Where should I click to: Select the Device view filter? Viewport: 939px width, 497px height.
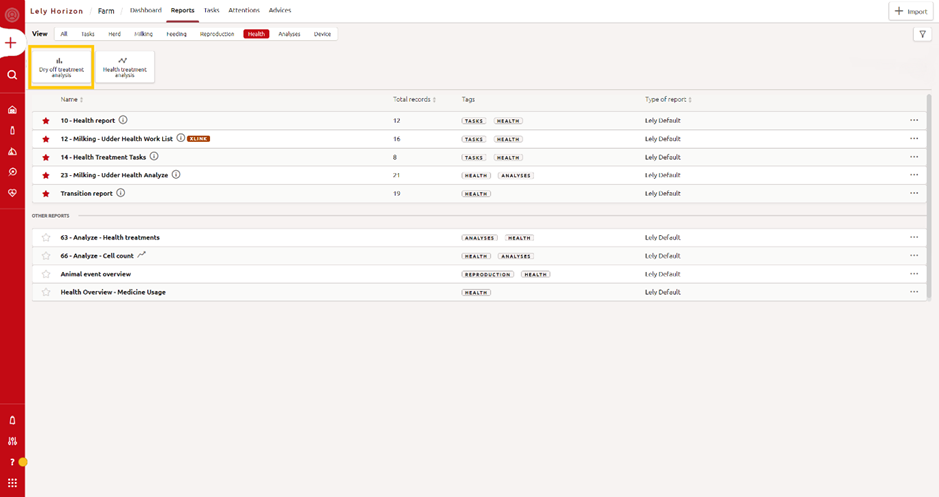coord(322,34)
